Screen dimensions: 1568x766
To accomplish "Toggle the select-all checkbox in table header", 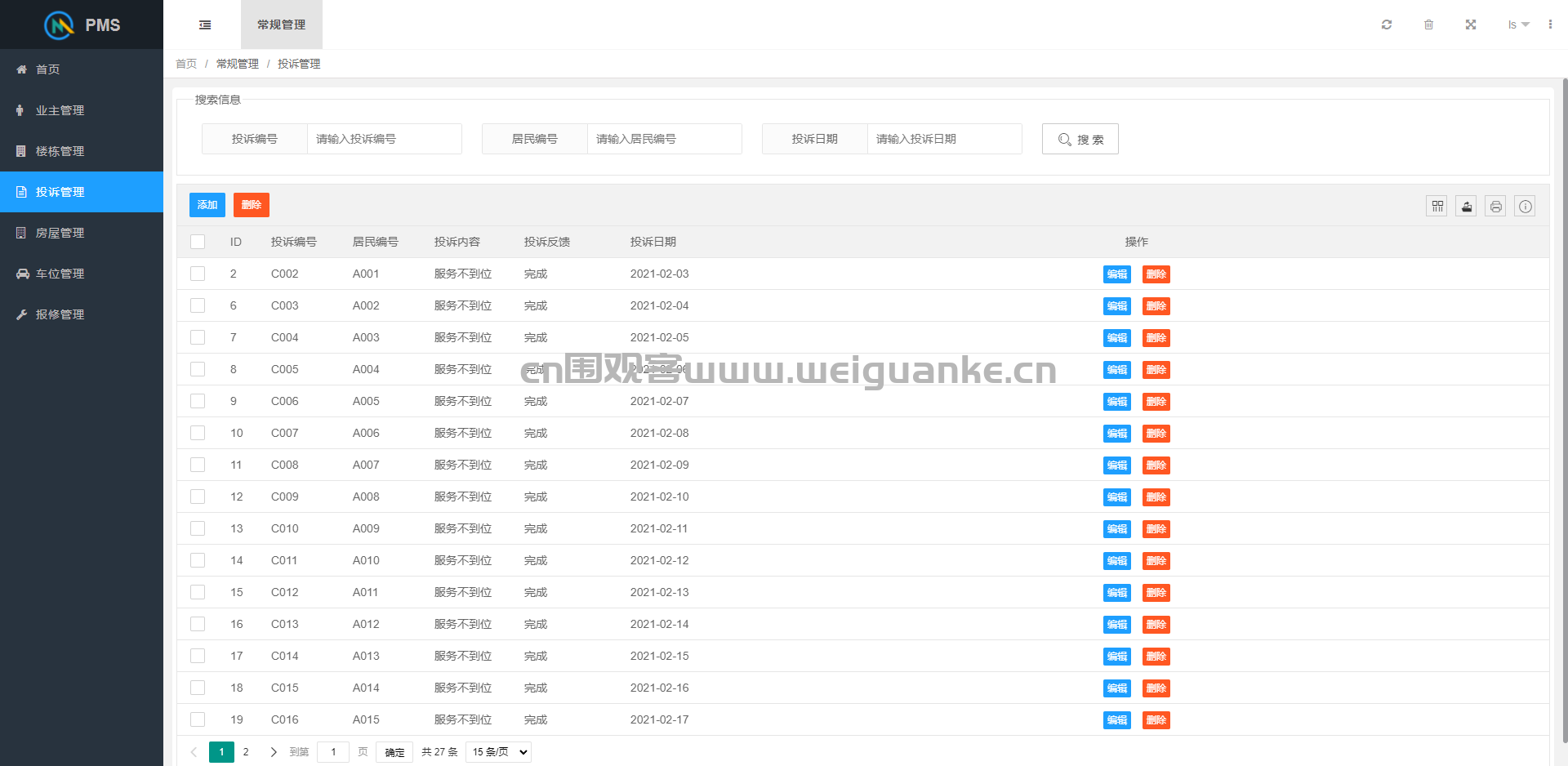I will pos(198,242).
